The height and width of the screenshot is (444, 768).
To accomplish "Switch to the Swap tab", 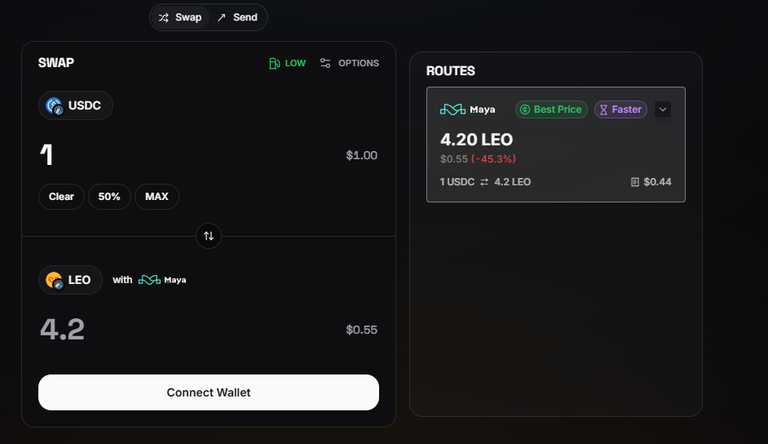I will pyautogui.click(x=180, y=18).
